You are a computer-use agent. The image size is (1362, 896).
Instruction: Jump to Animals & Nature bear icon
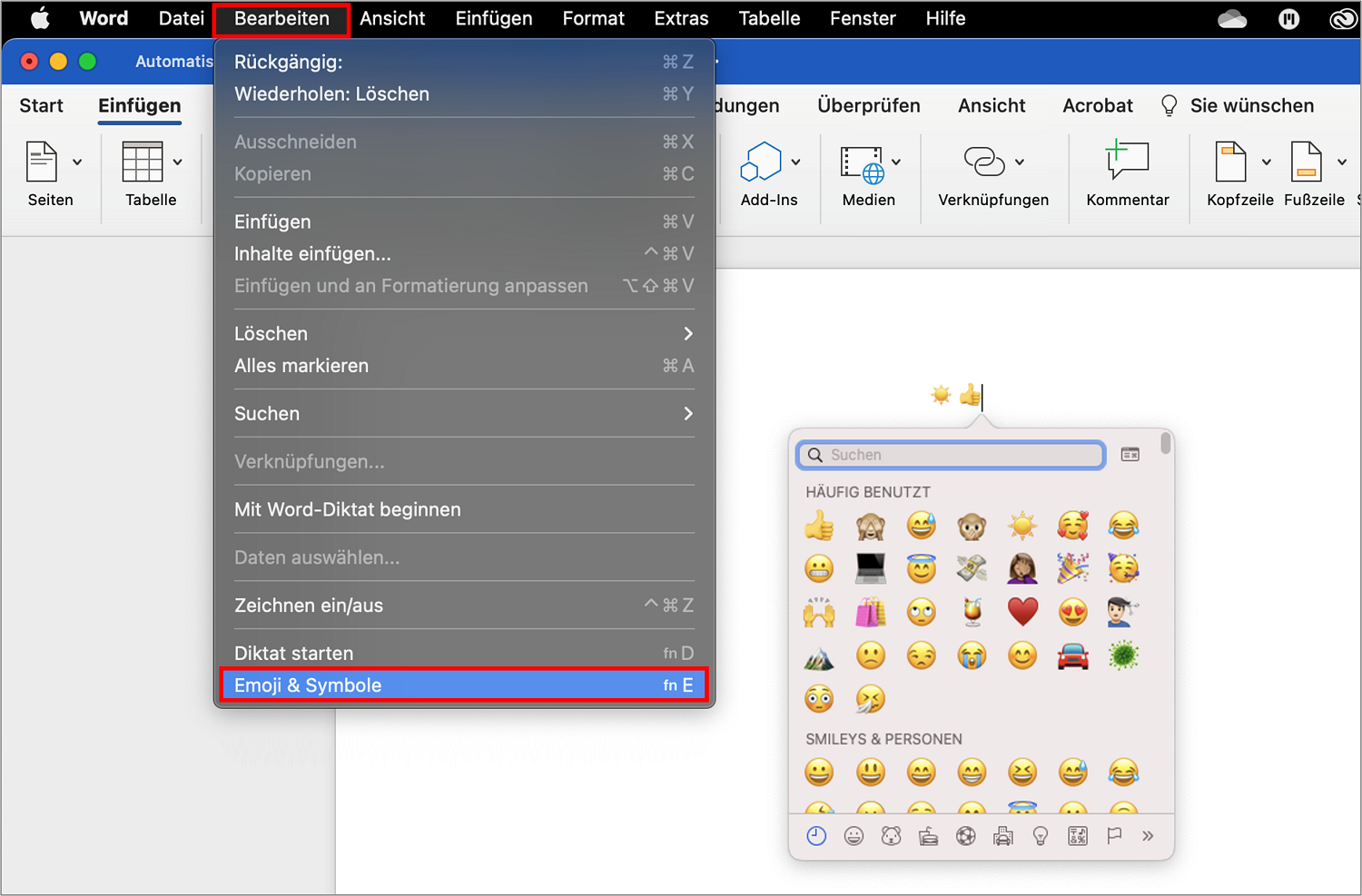click(891, 836)
